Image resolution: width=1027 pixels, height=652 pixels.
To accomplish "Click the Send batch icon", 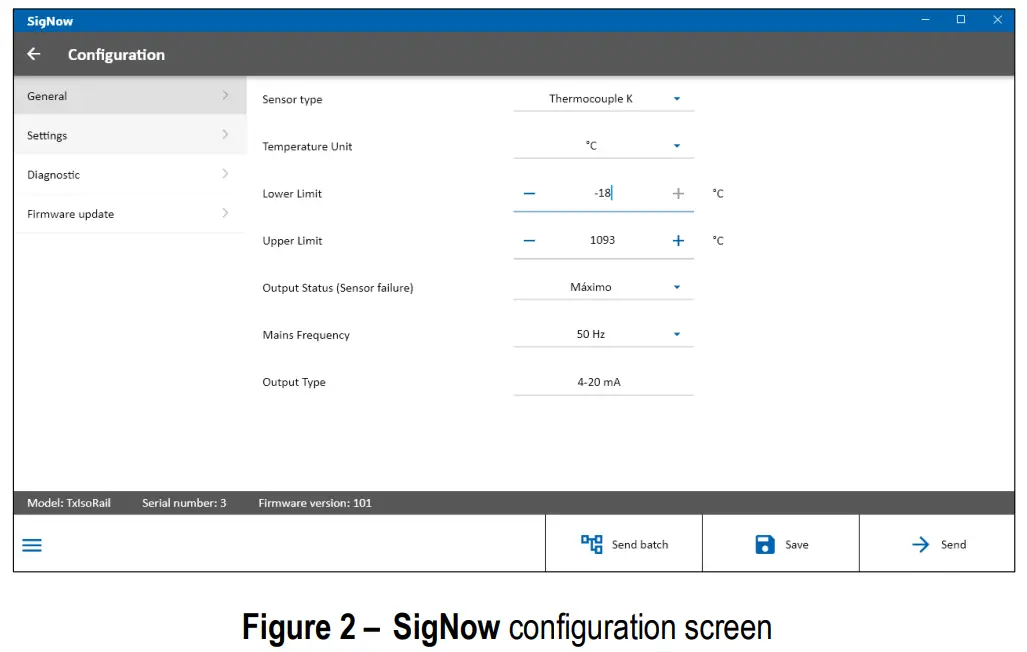I will (x=592, y=544).
